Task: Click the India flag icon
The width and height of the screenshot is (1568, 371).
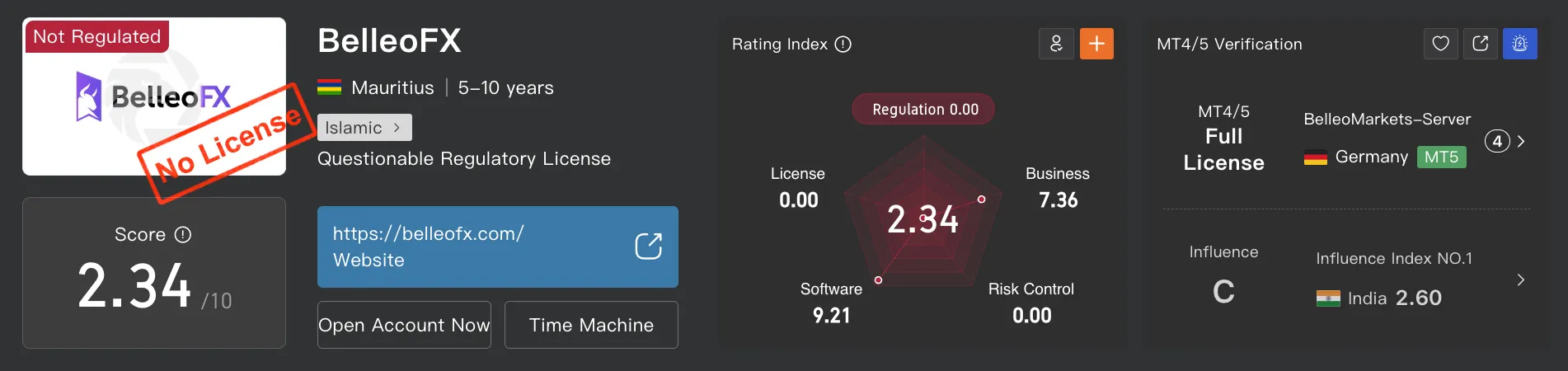Action: pyautogui.click(x=1328, y=298)
